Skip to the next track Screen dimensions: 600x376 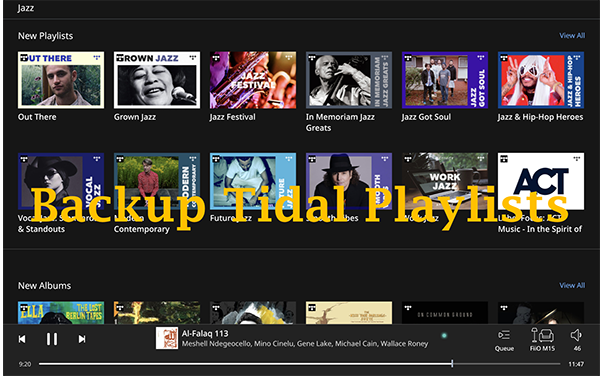[82, 339]
